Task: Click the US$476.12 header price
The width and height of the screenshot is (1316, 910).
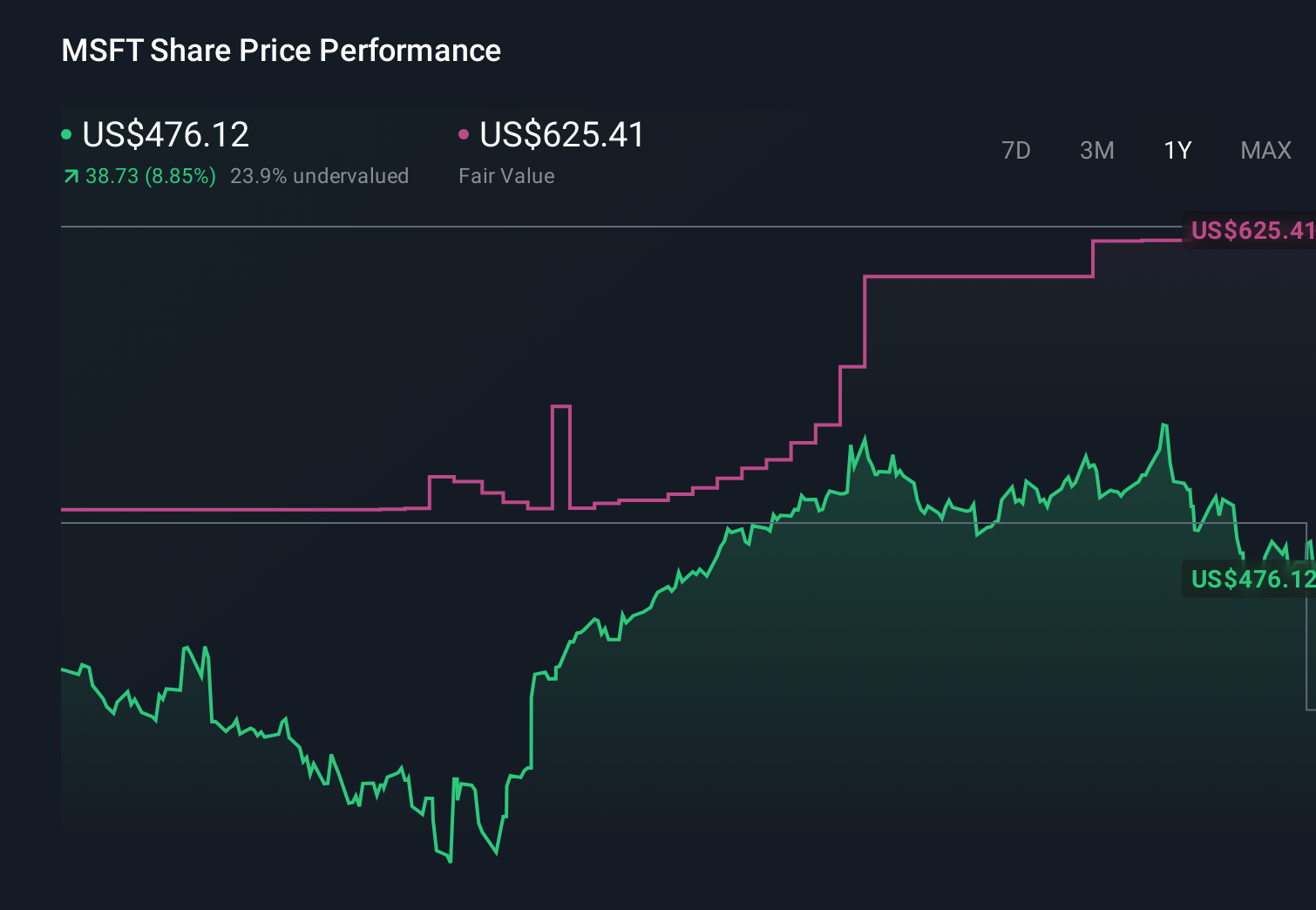Action: coord(166,134)
